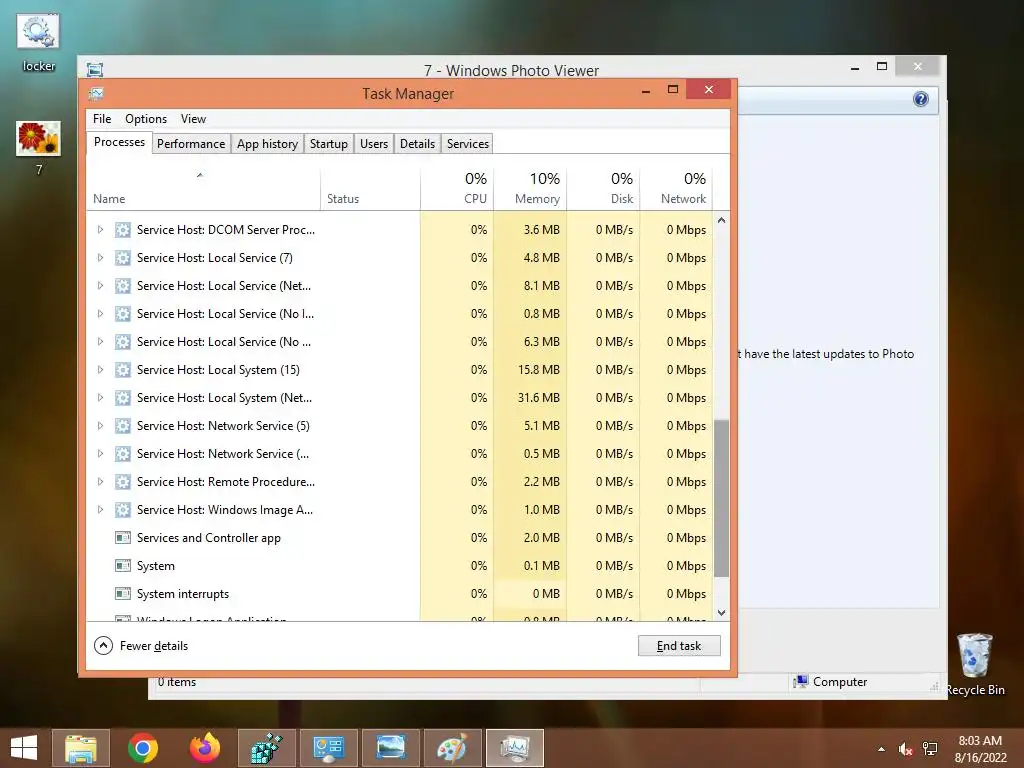This screenshot has width=1024, height=768.
Task: Click the System interrupts process icon
Action: tap(122, 594)
